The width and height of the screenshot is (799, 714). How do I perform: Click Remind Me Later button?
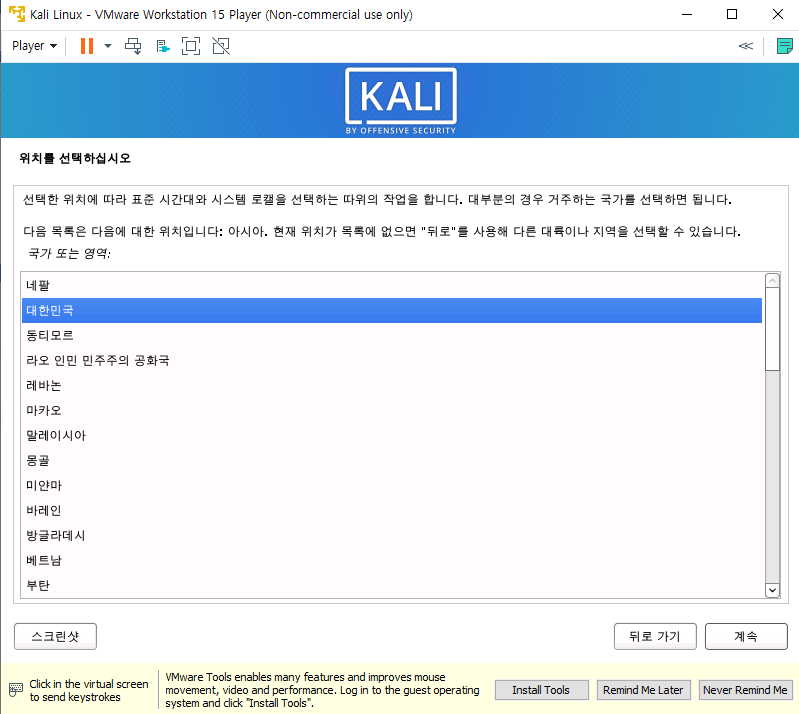coord(643,690)
